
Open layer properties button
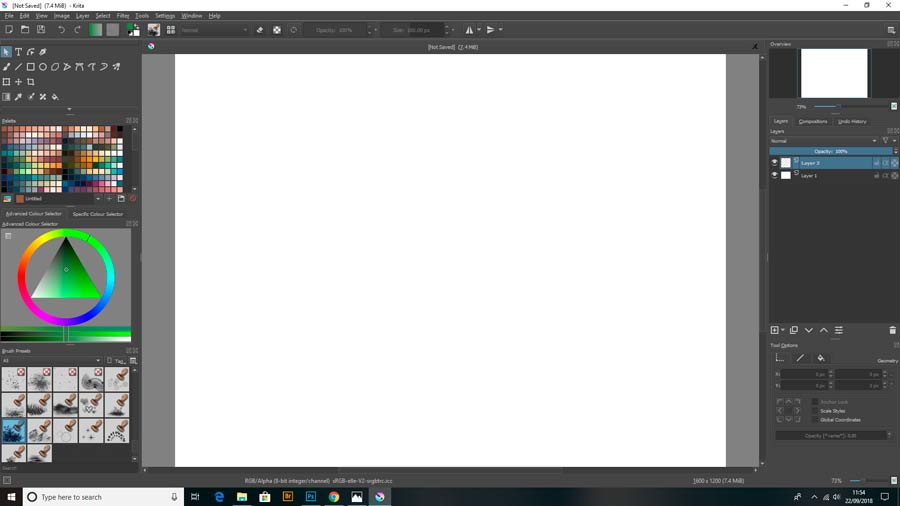click(839, 330)
